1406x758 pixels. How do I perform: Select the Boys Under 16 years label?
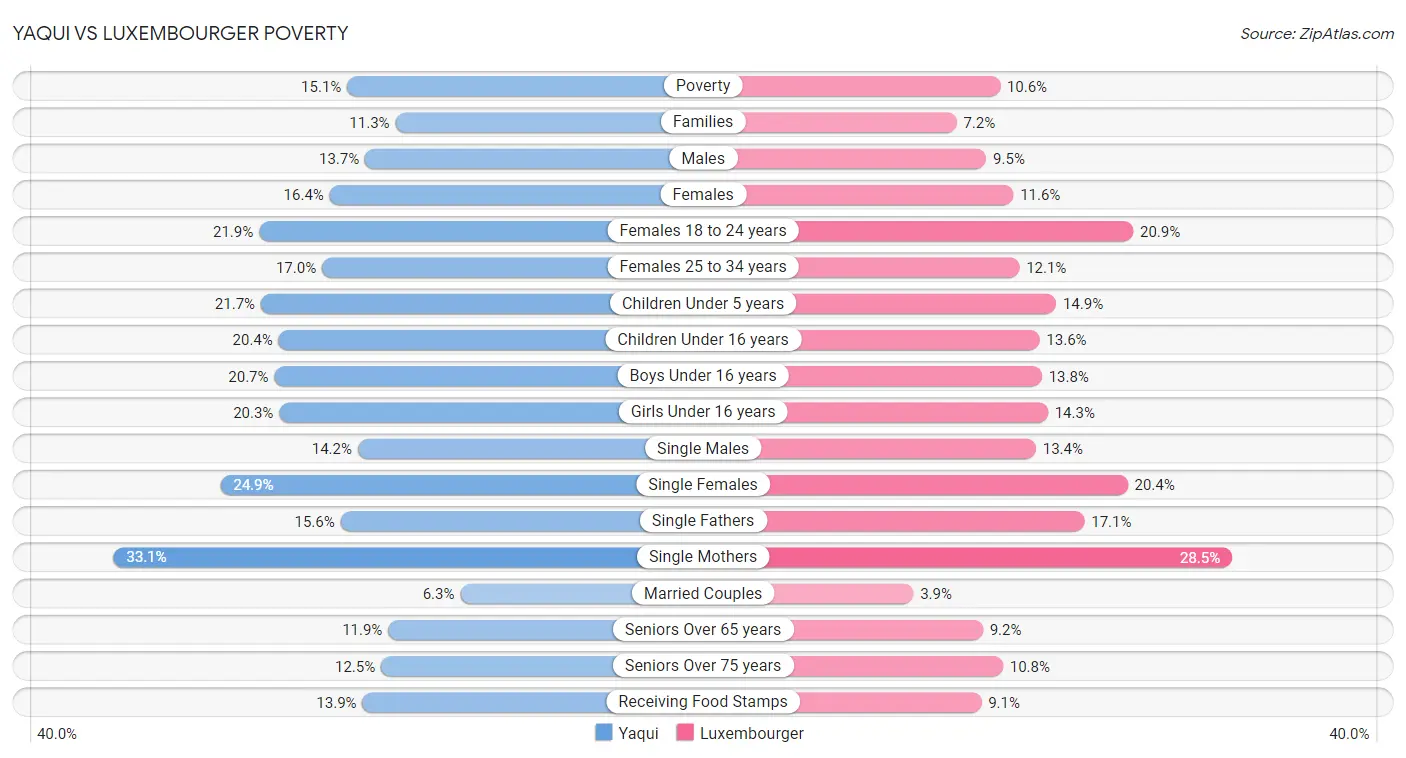pyautogui.click(x=703, y=376)
